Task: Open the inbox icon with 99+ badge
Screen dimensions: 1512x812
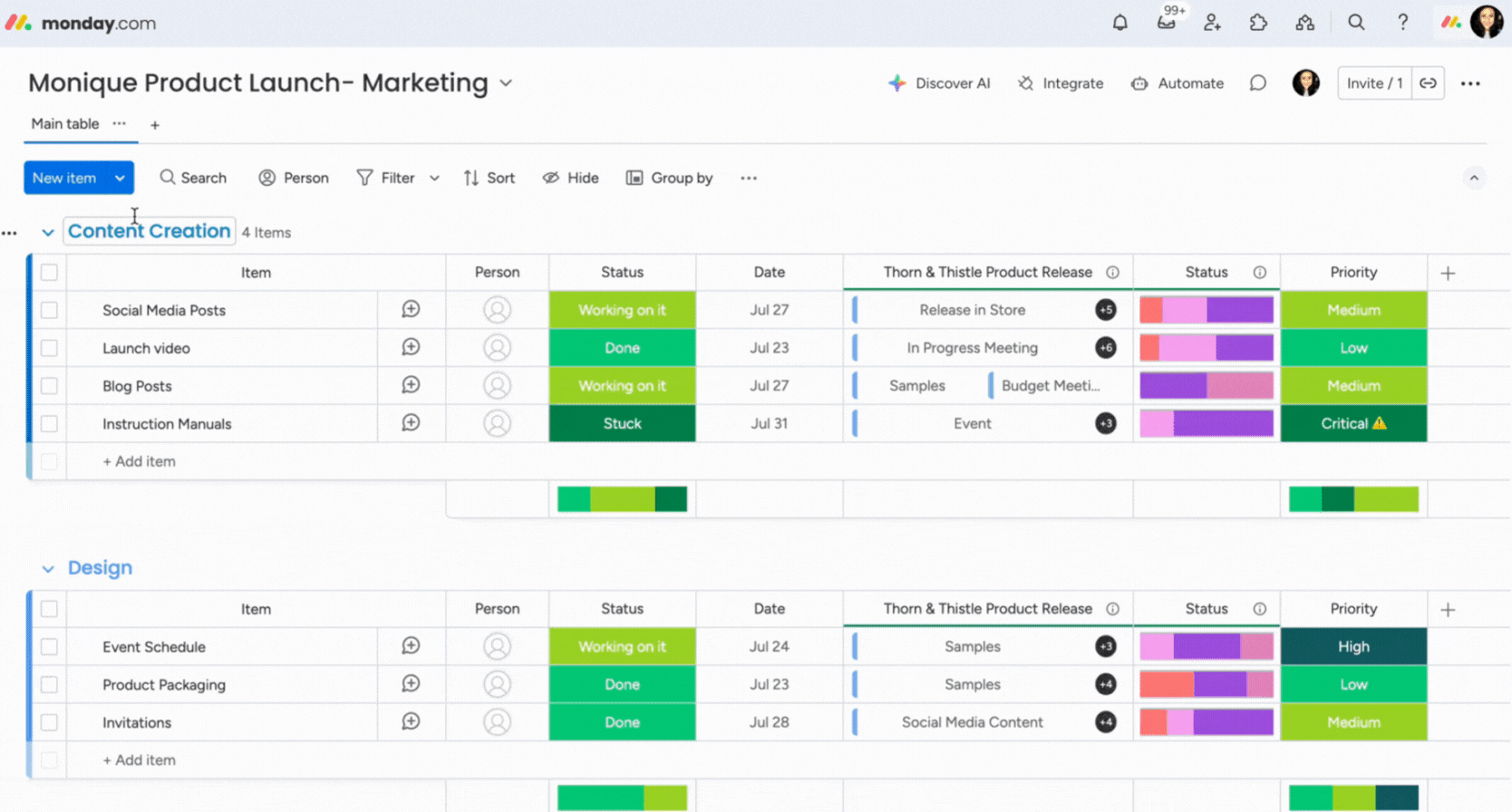Action: coord(1167,23)
